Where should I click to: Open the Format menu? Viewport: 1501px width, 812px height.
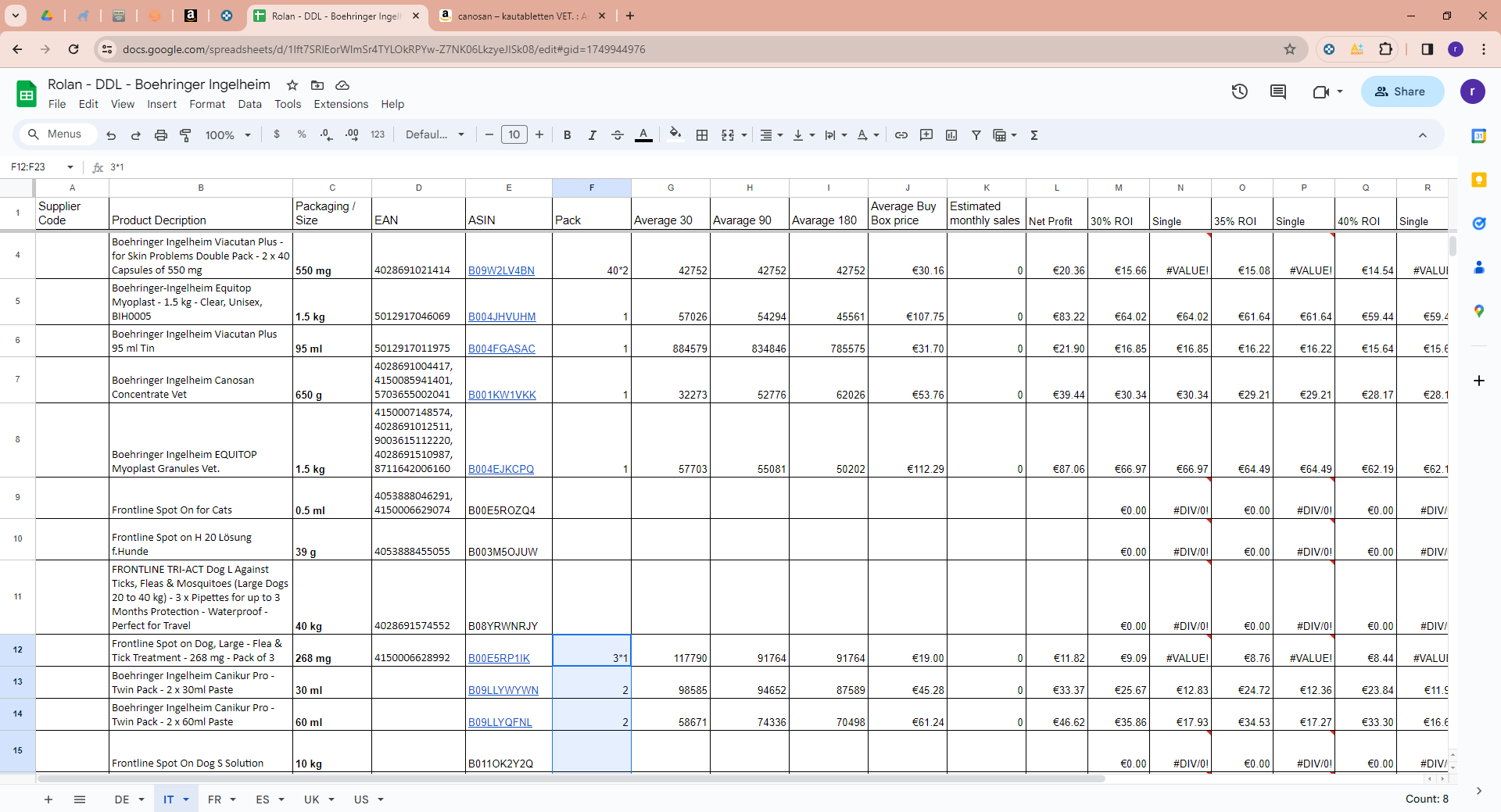click(207, 104)
